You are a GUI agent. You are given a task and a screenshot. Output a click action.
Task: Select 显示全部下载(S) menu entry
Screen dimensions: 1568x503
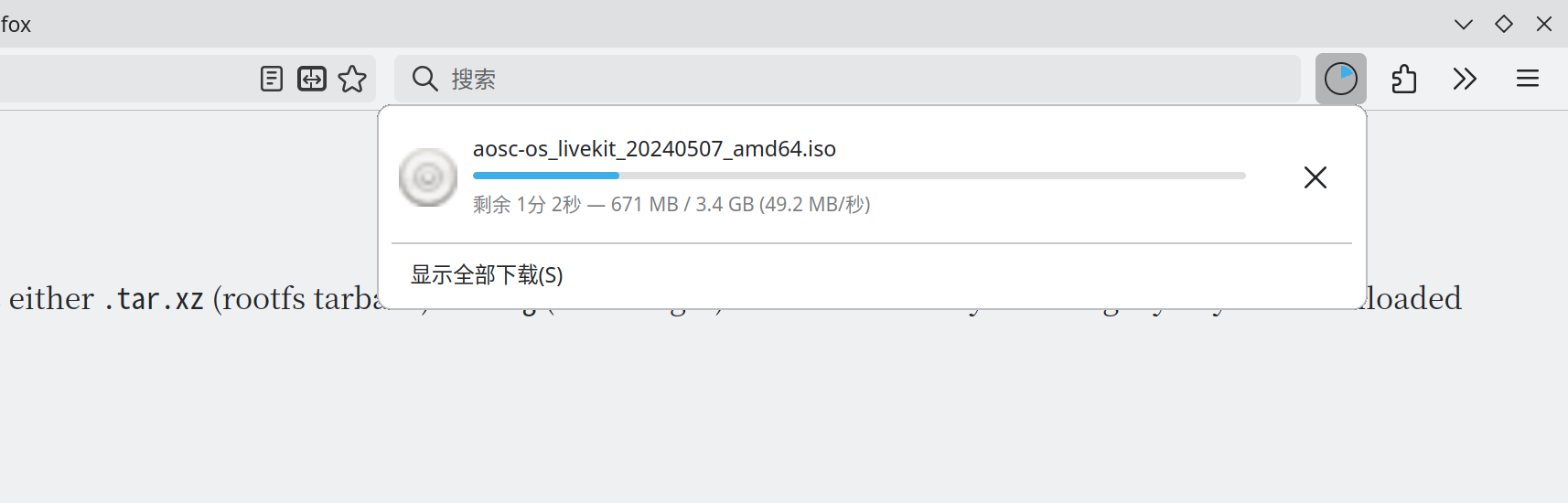click(x=487, y=275)
